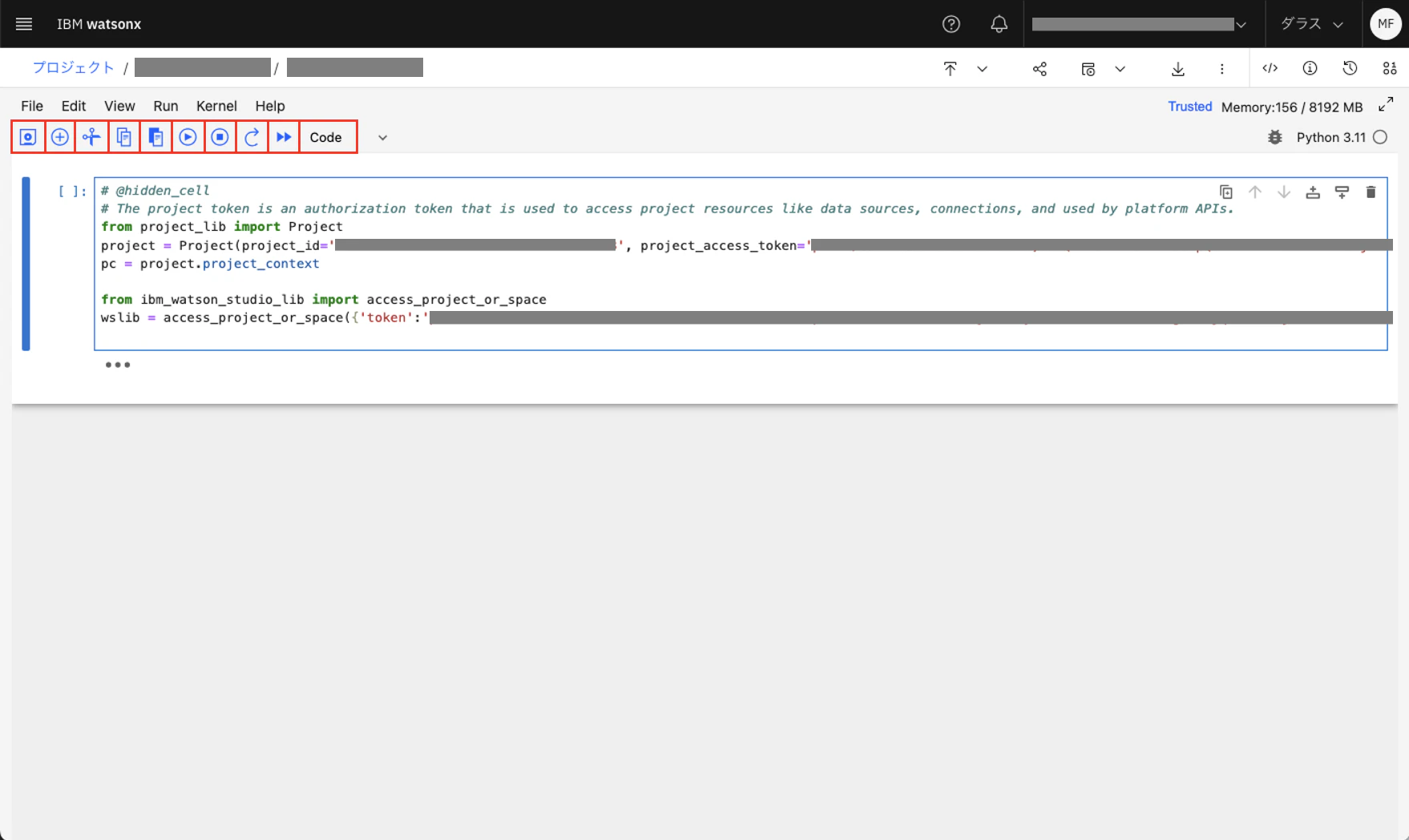Open the code snippets panel icon
1409x840 pixels.
(1270, 68)
